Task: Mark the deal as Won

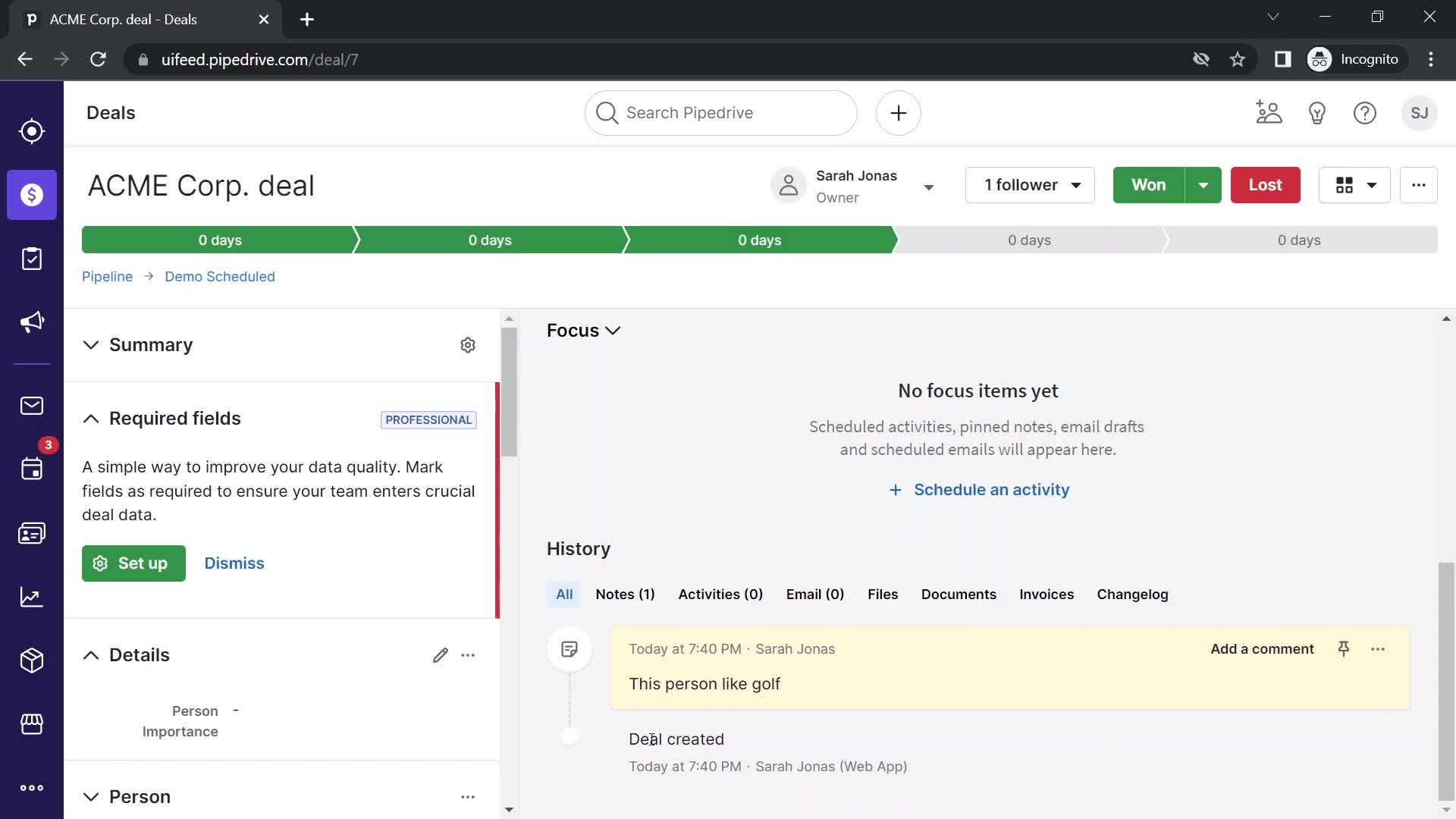Action: click(x=1148, y=185)
